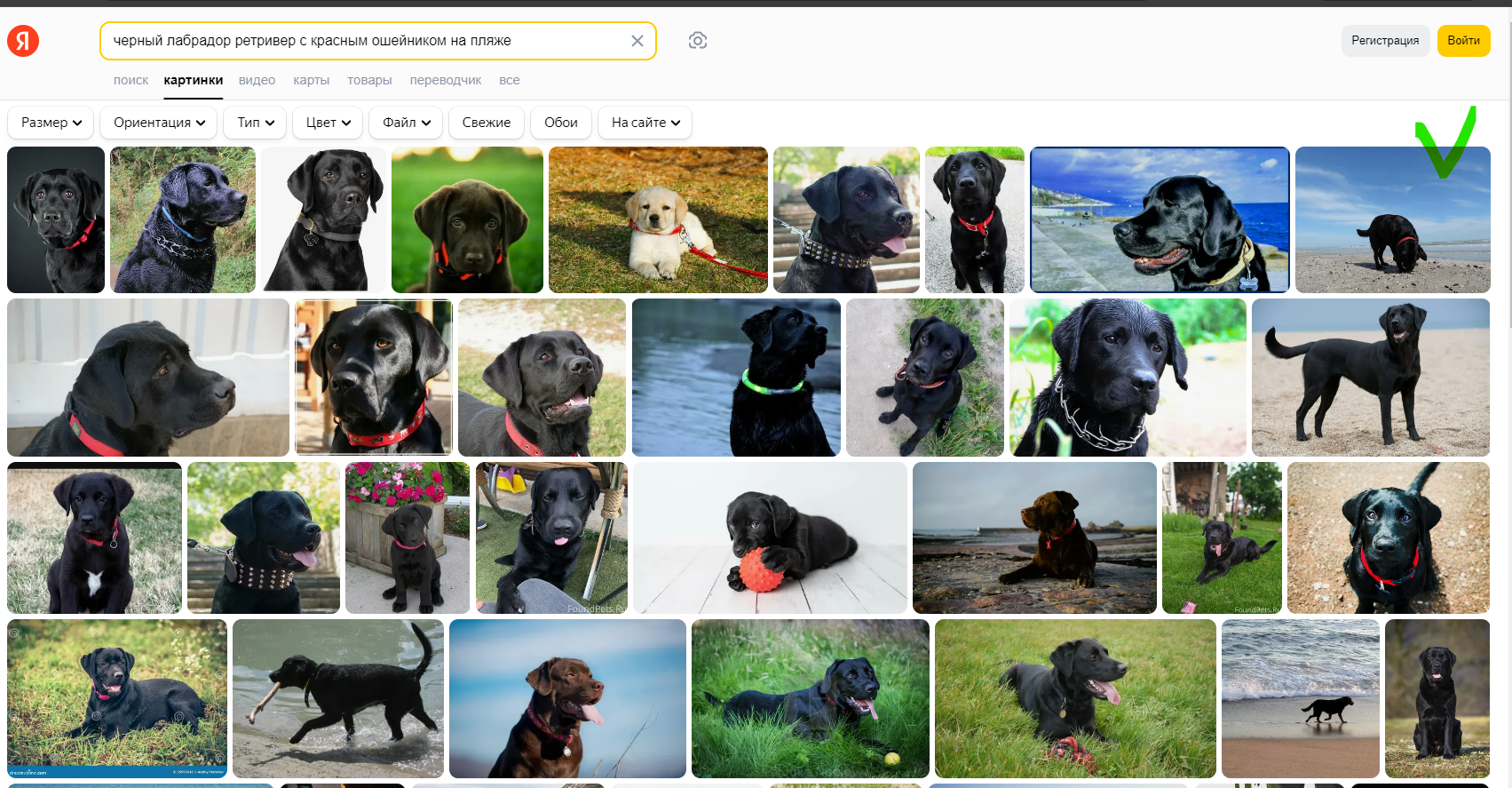Open black lab on grass with red toy
The image size is (1512, 788).
pos(1075,698)
